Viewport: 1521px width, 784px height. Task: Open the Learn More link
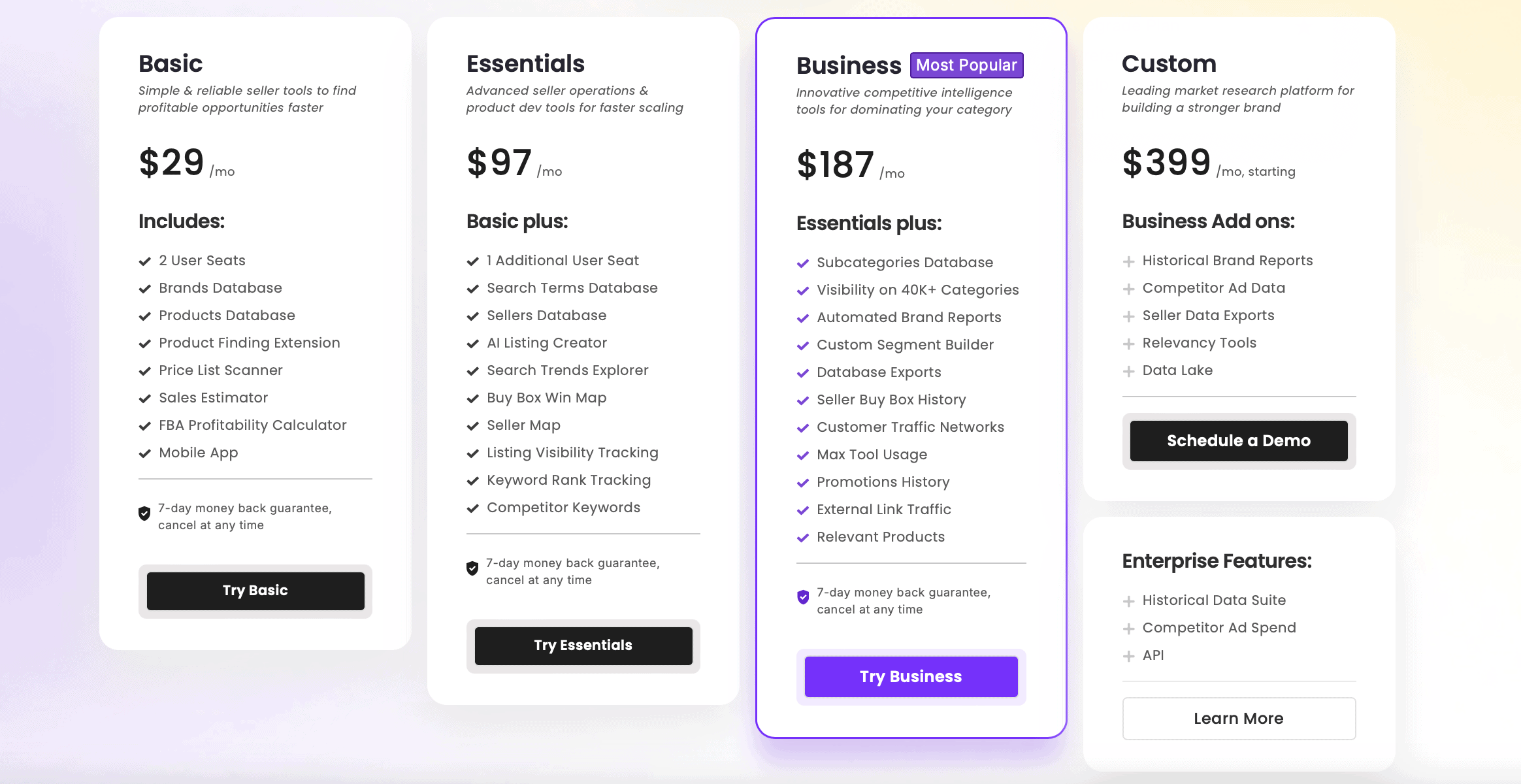pyautogui.click(x=1239, y=719)
